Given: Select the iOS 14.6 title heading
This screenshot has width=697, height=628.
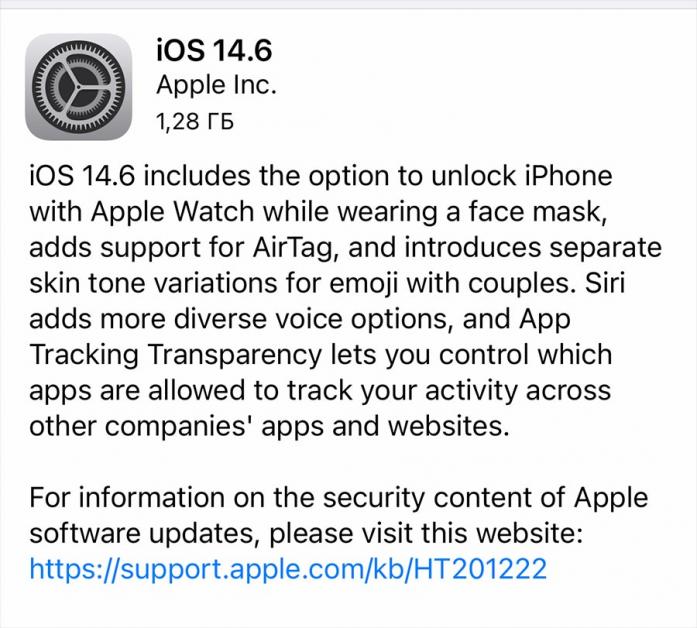Looking at the screenshot, I should coord(214,50).
